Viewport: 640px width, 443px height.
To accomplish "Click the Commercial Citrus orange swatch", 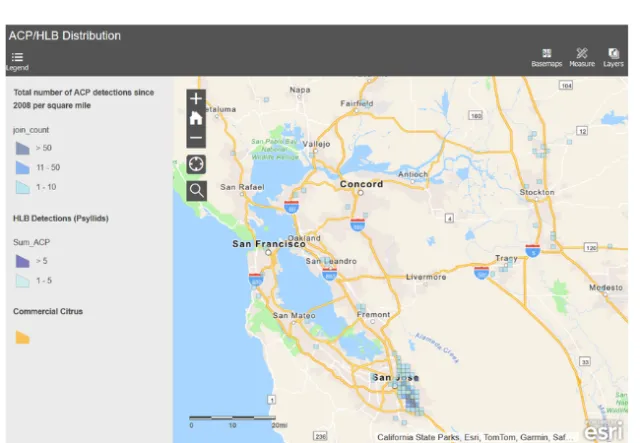I will click(22, 337).
